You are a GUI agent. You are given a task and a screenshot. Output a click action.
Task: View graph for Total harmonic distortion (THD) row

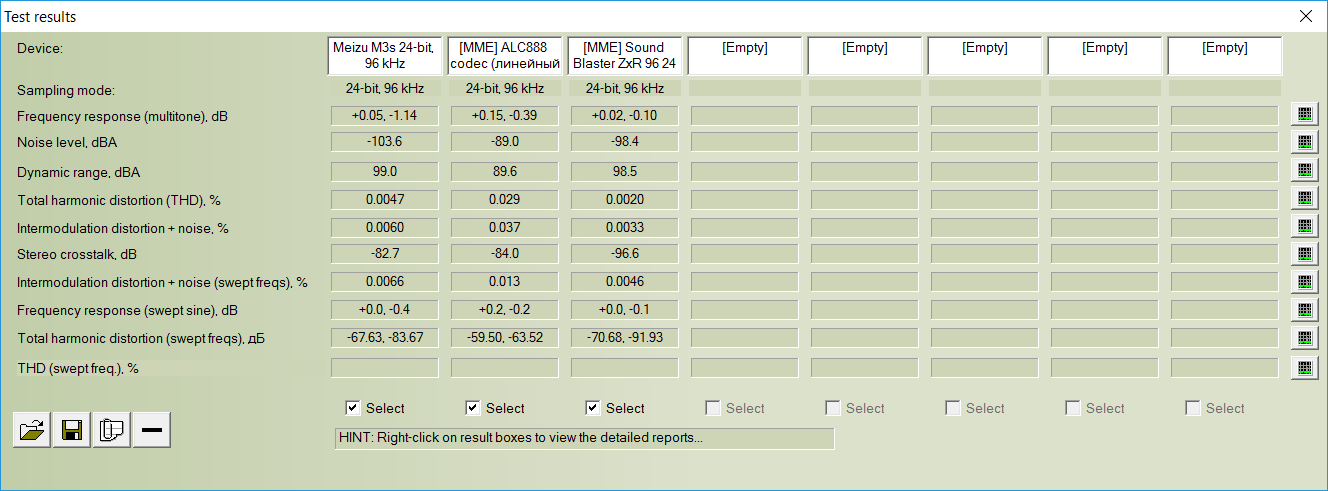click(x=1303, y=198)
